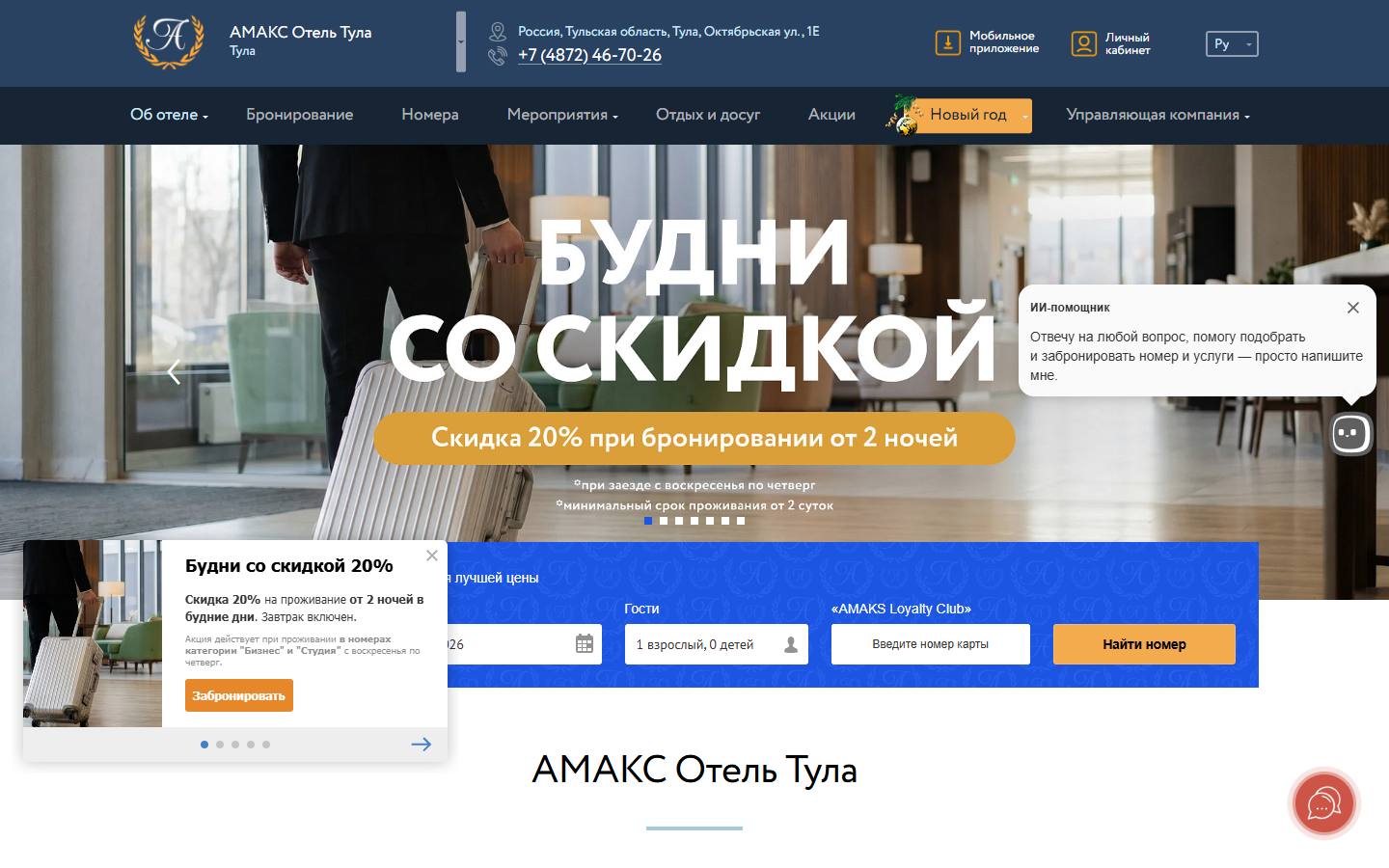Image resolution: width=1389 pixels, height=868 pixels.
Task: Click the popup suitcase thumbnail image
Action: 93,634
